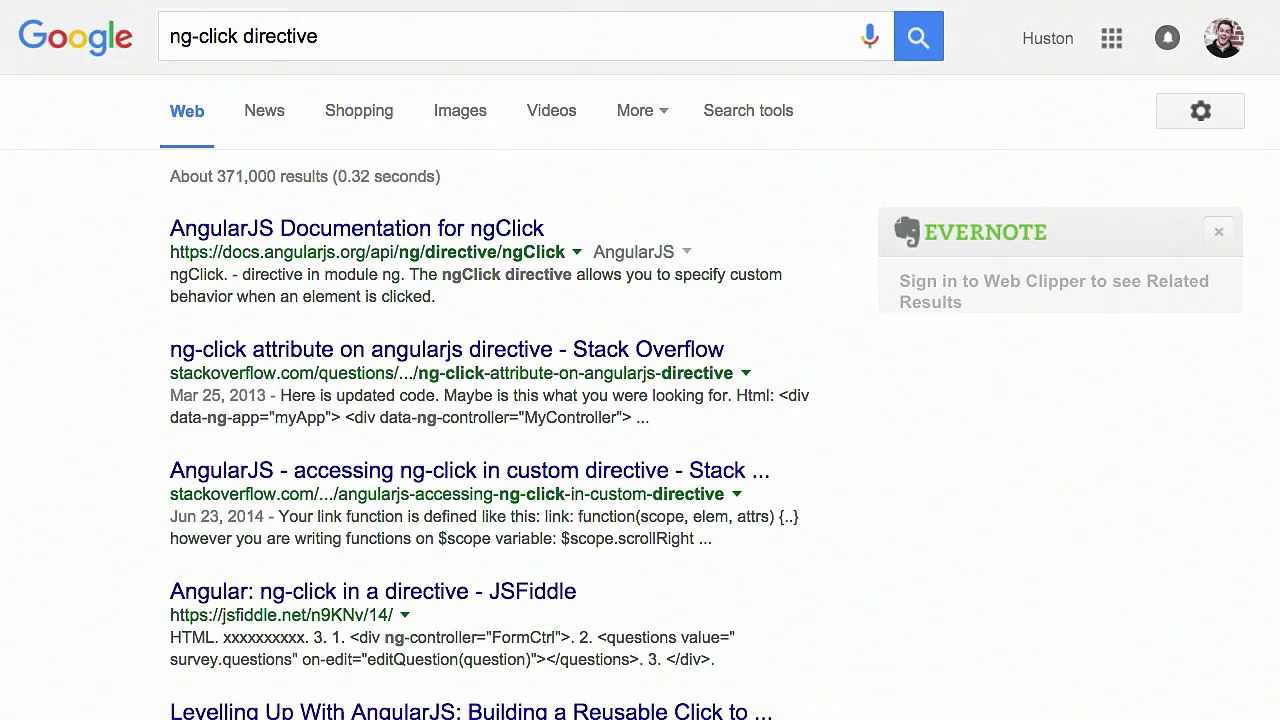This screenshot has height=720, width=1280.
Task: Open the Angular ng-click JSFiddle result
Action: pos(373,591)
